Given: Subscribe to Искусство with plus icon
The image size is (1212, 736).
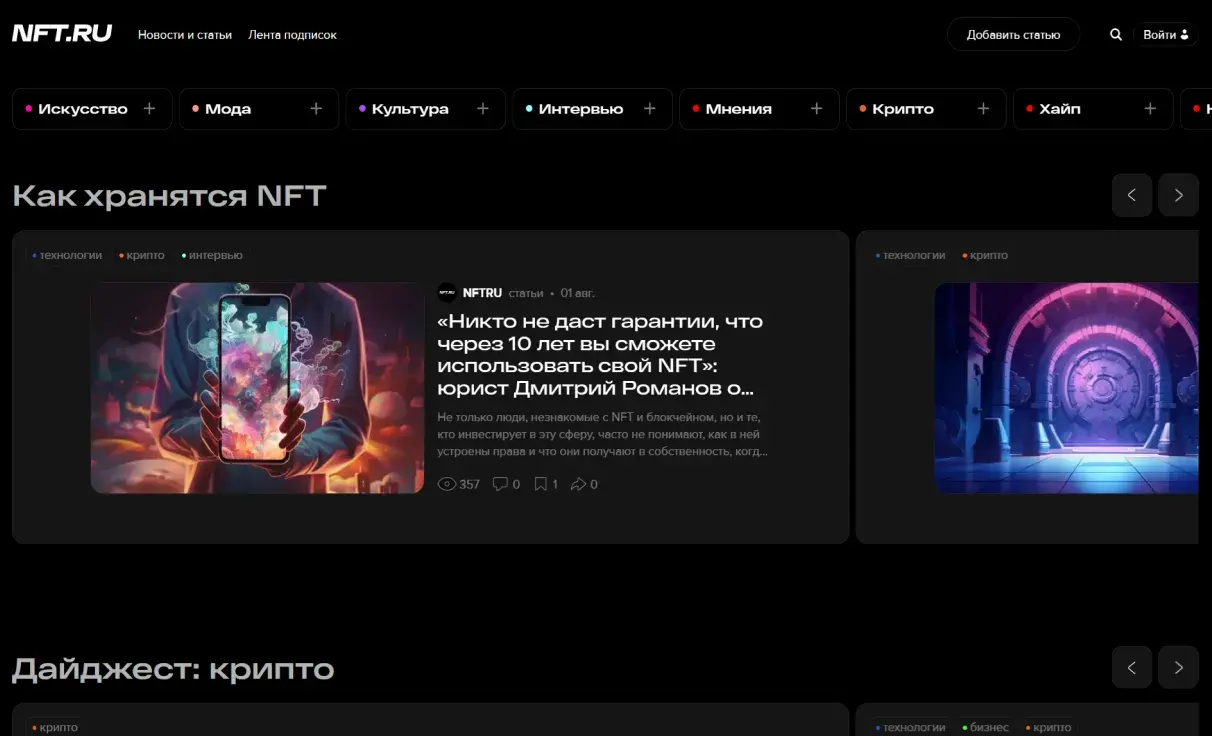Looking at the screenshot, I should click(149, 109).
